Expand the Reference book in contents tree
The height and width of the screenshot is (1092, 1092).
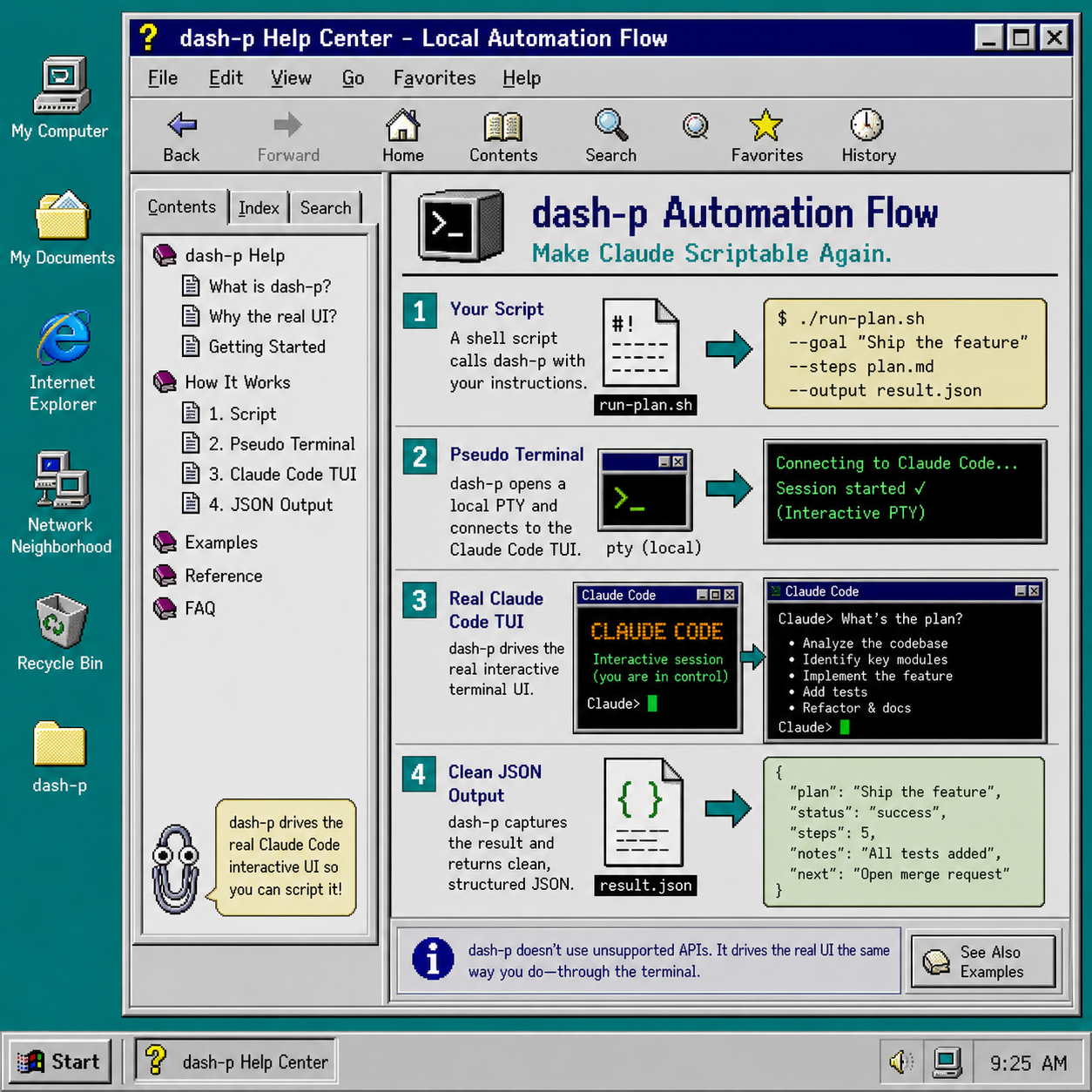[x=165, y=575]
